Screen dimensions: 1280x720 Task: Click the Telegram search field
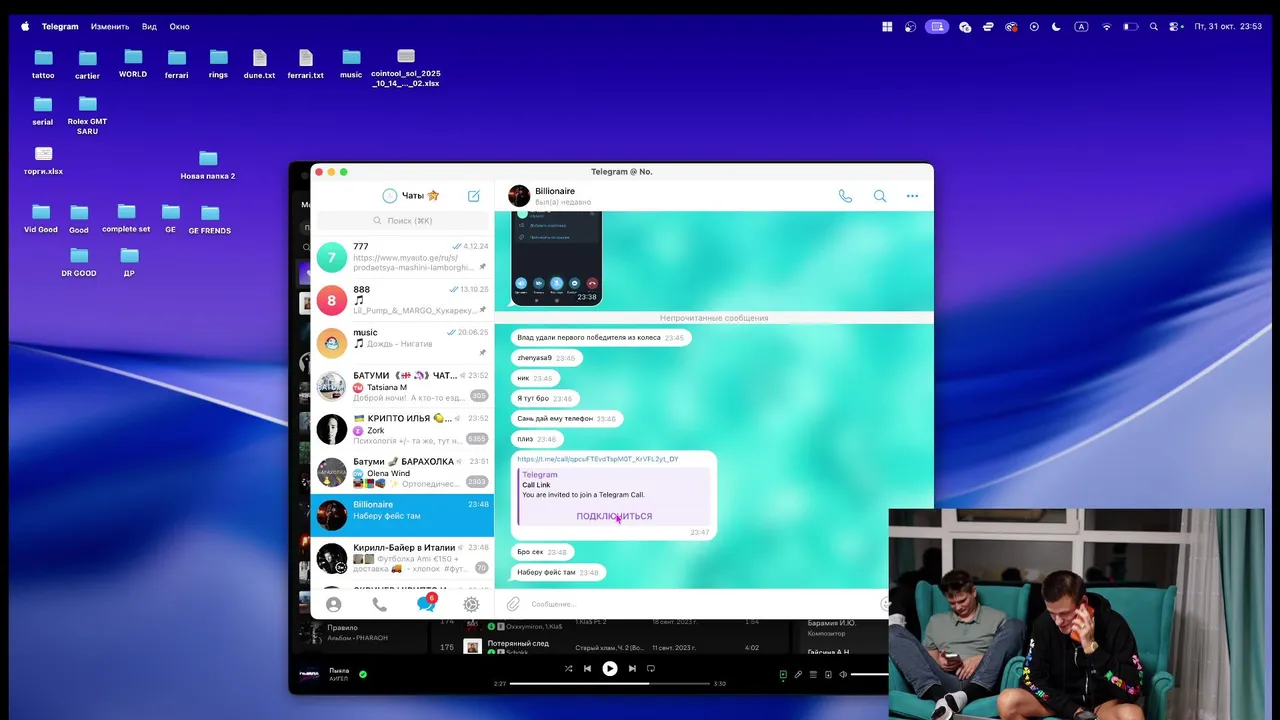coord(402,220)
